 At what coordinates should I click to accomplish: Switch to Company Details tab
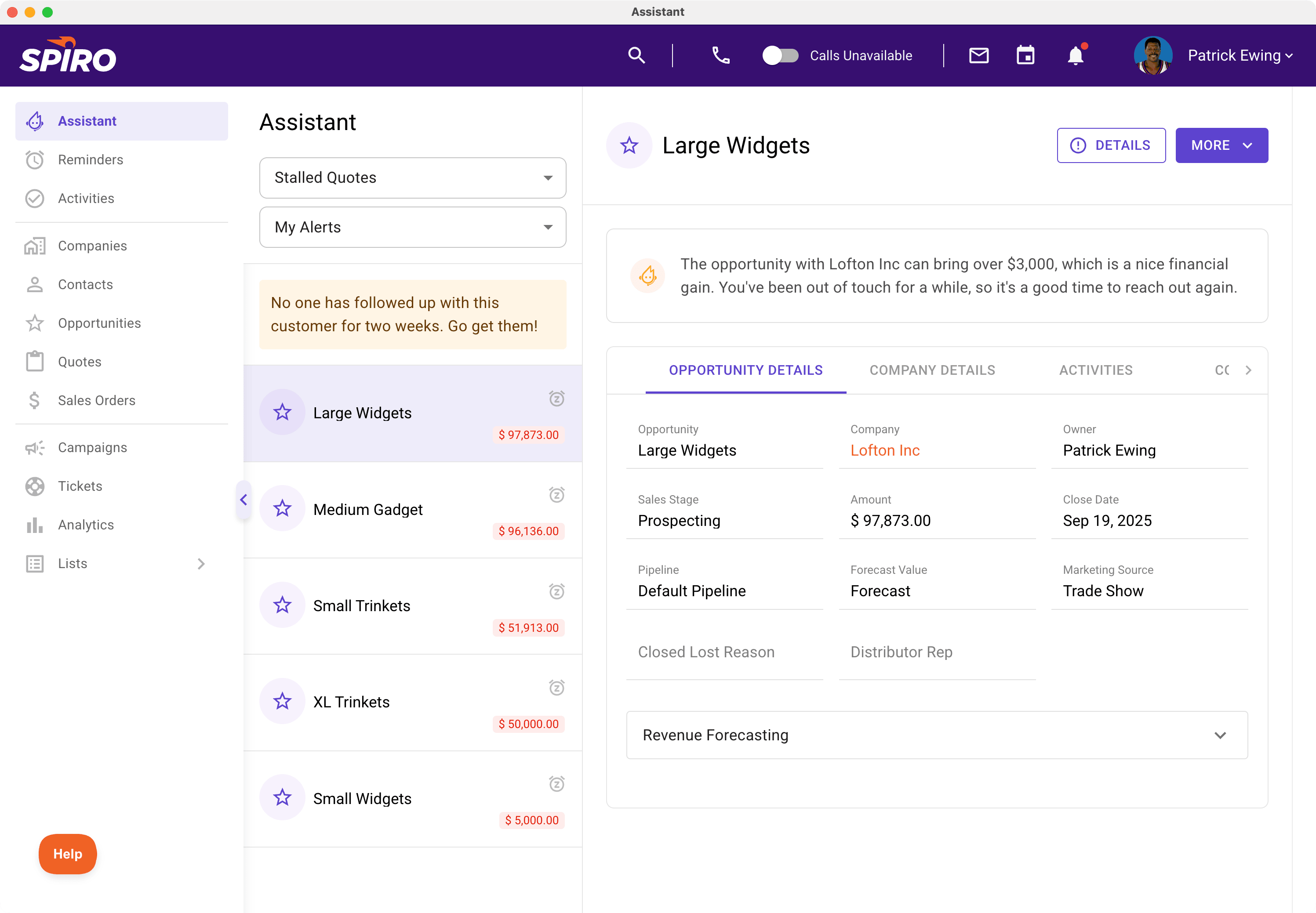(x=932, y=370)
